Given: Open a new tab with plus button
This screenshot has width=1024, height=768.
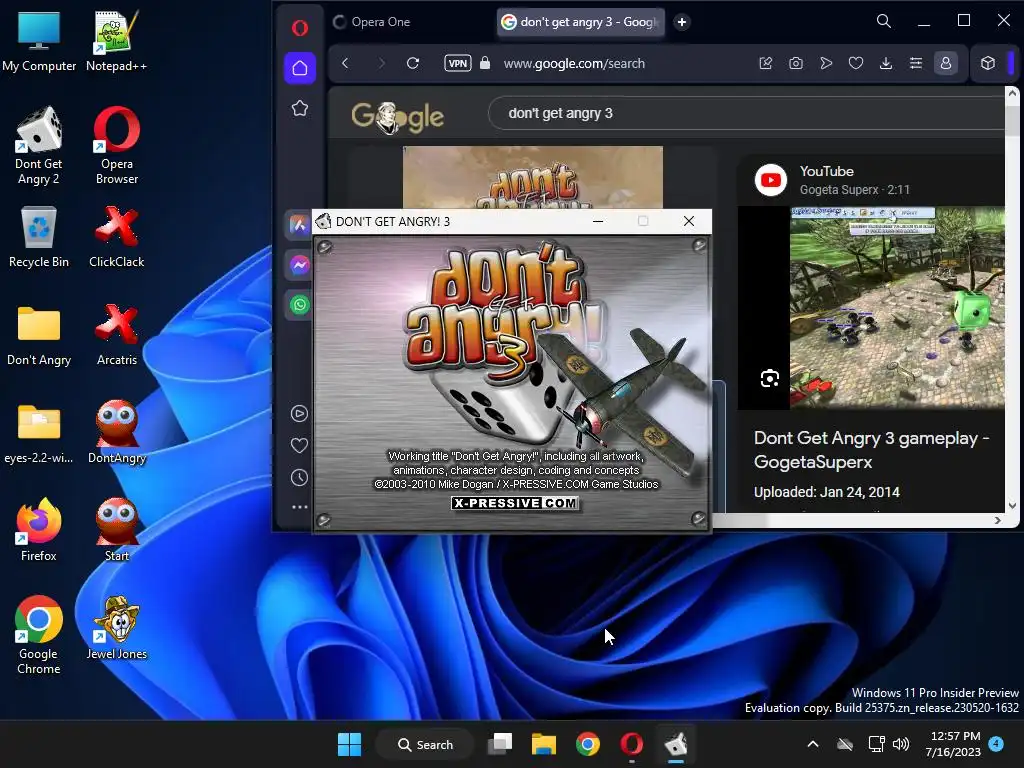Looking at the screenshot, I should pyautogui.click(x=682, y=22).
